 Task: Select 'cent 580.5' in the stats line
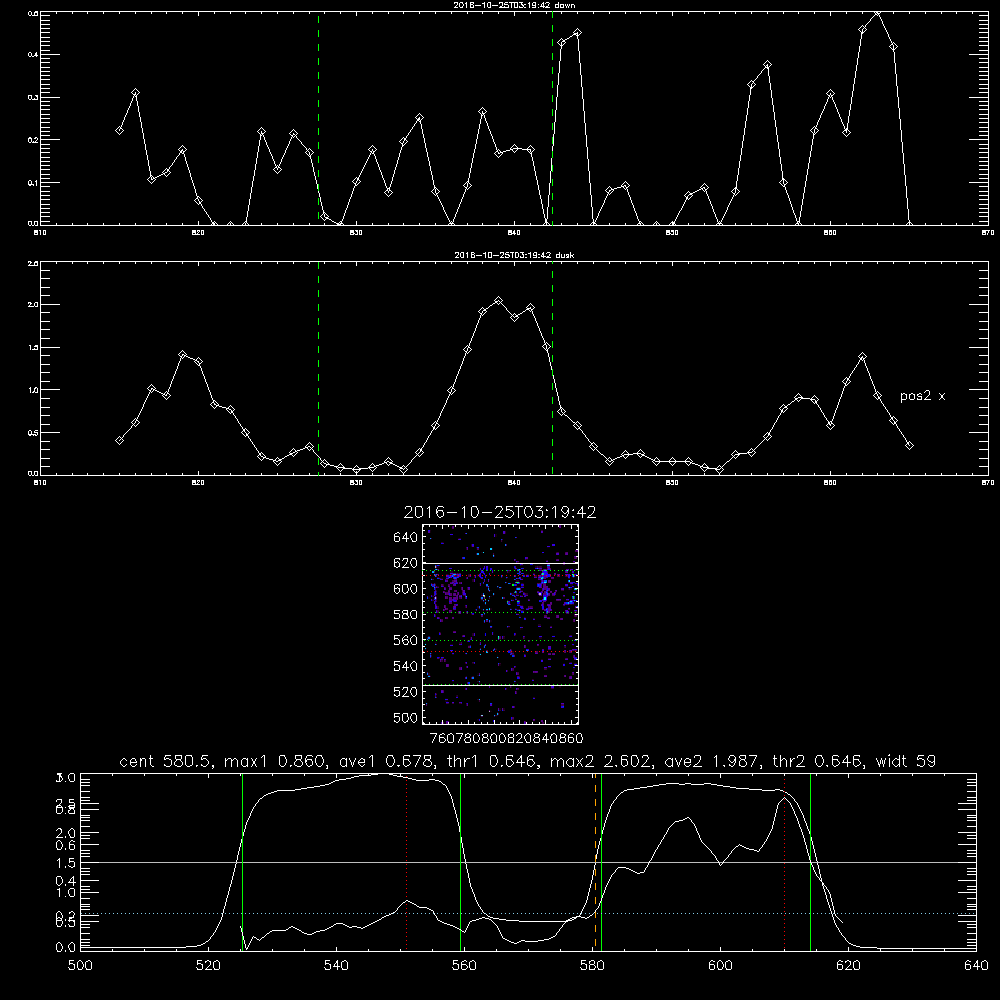click(166, 761)
